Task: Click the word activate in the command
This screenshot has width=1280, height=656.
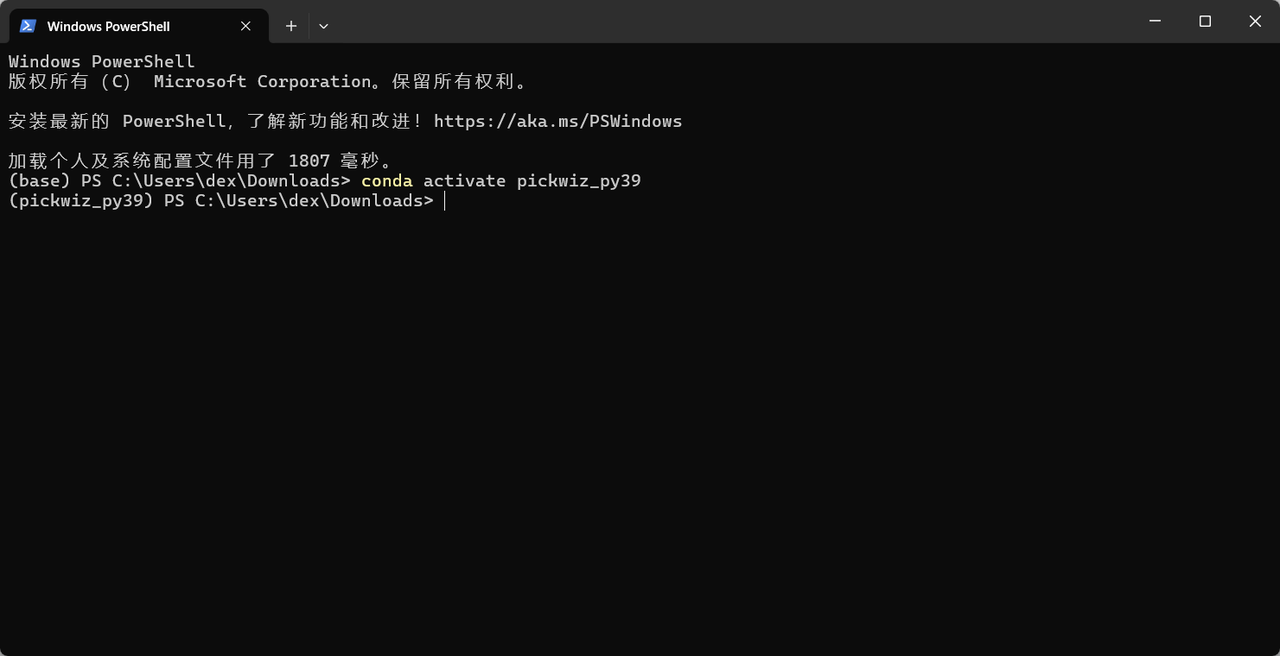Action: pyautogui.click(x=464, y=181)
